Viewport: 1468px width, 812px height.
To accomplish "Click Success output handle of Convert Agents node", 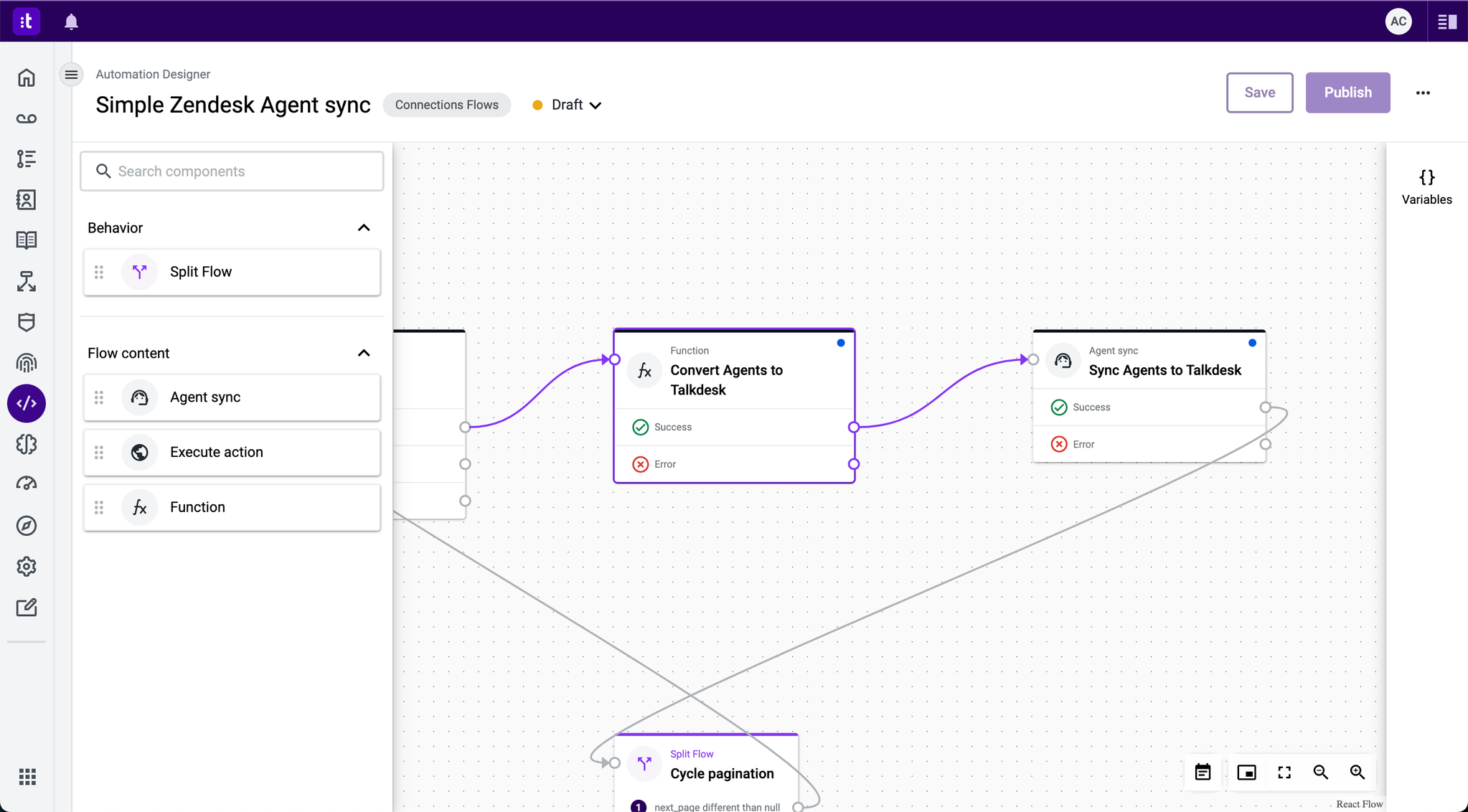I will [854, 427].
